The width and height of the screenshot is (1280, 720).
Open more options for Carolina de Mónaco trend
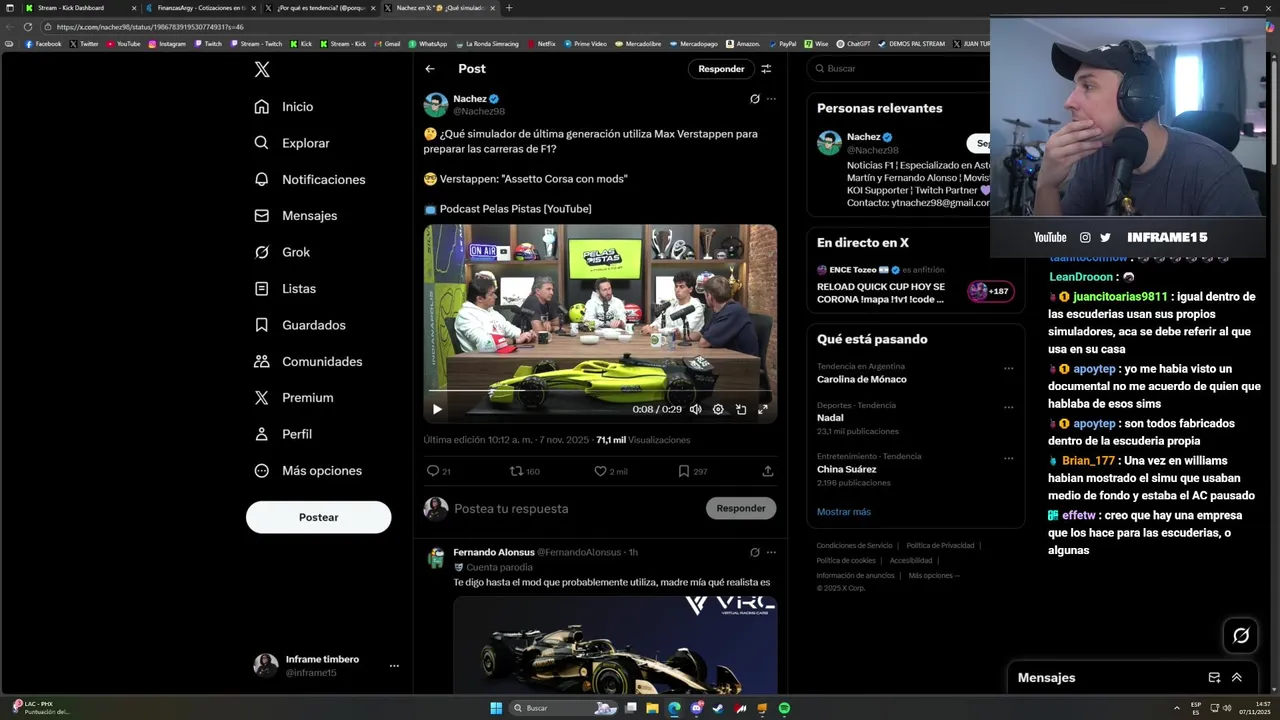click(1008, 368)
